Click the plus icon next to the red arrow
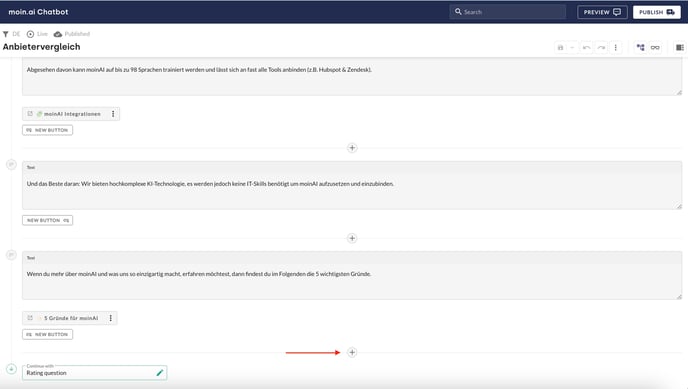Viewport: 688px width, 389px height. pos(352,352)
